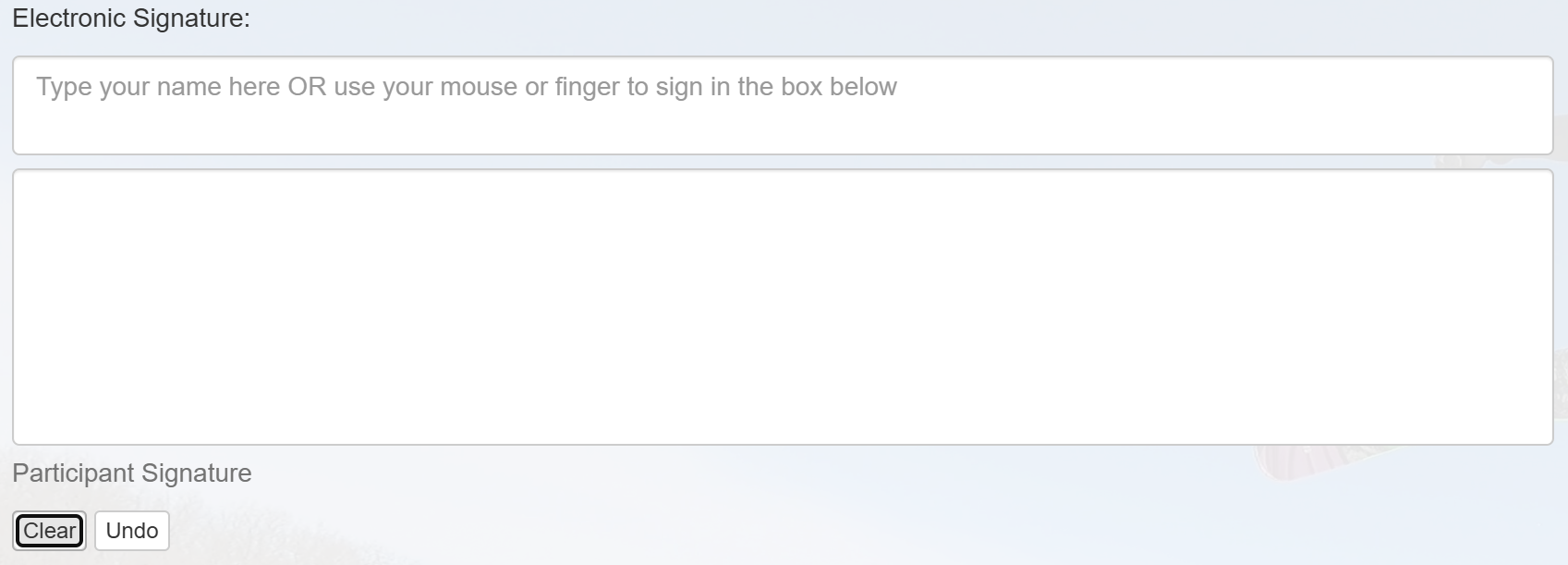1568x565 pixels.
Task: Focus the typed name signature field
Action: [x=782, y=105]
